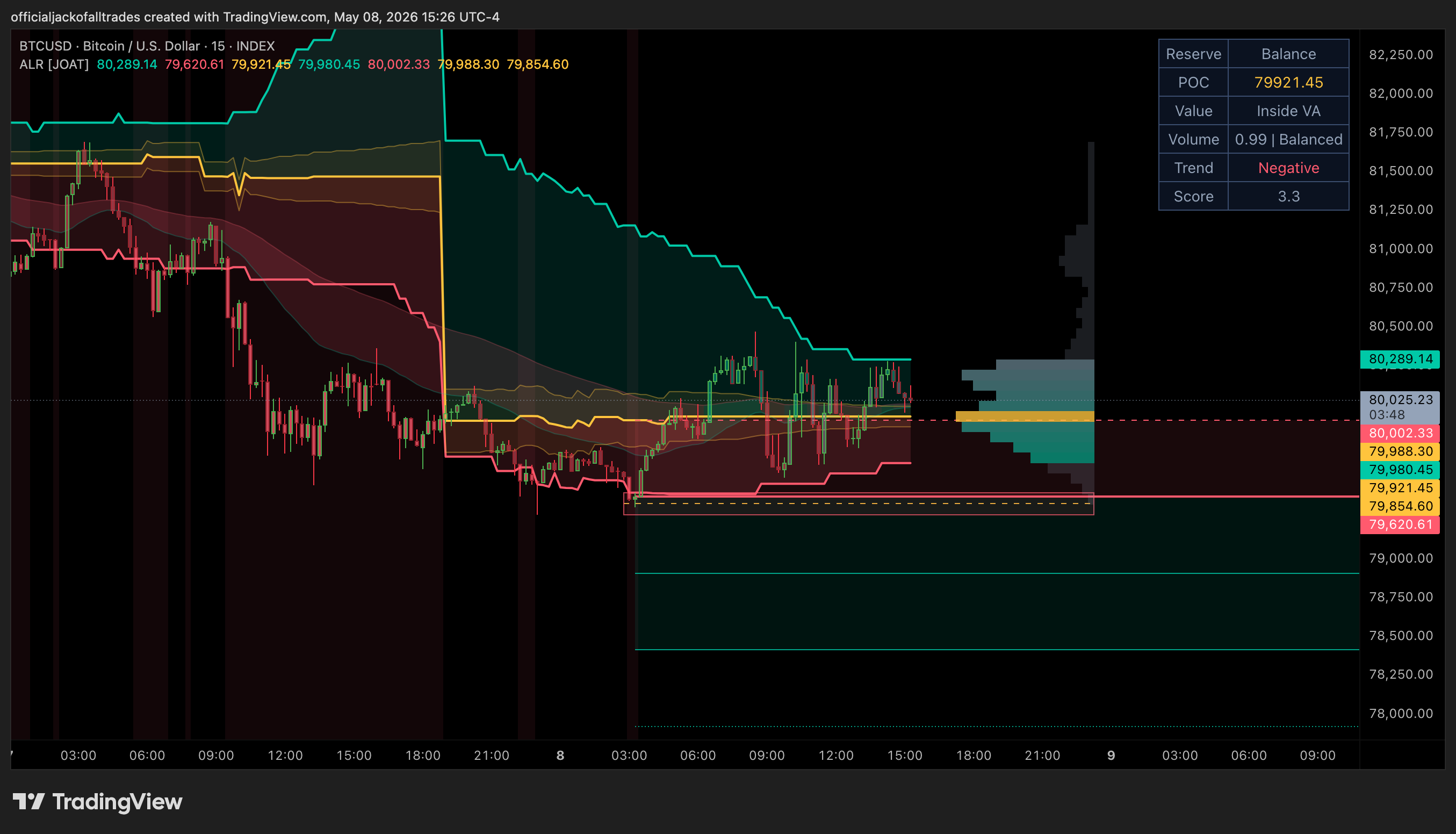Click the yellow 79,854.60 value in the legend
The height and width of the screenshot is (834, 1456).
pyautogui.click(x=538, y=64)
